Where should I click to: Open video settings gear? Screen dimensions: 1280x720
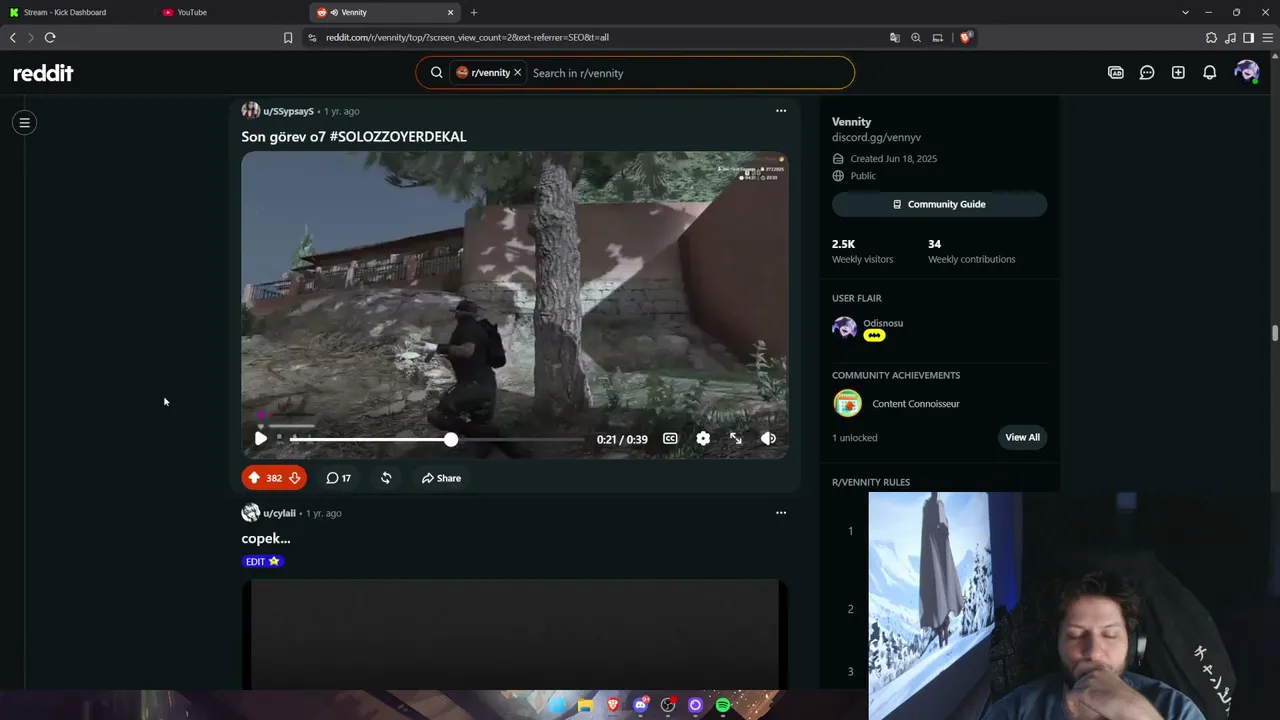[x=703, y=439]
